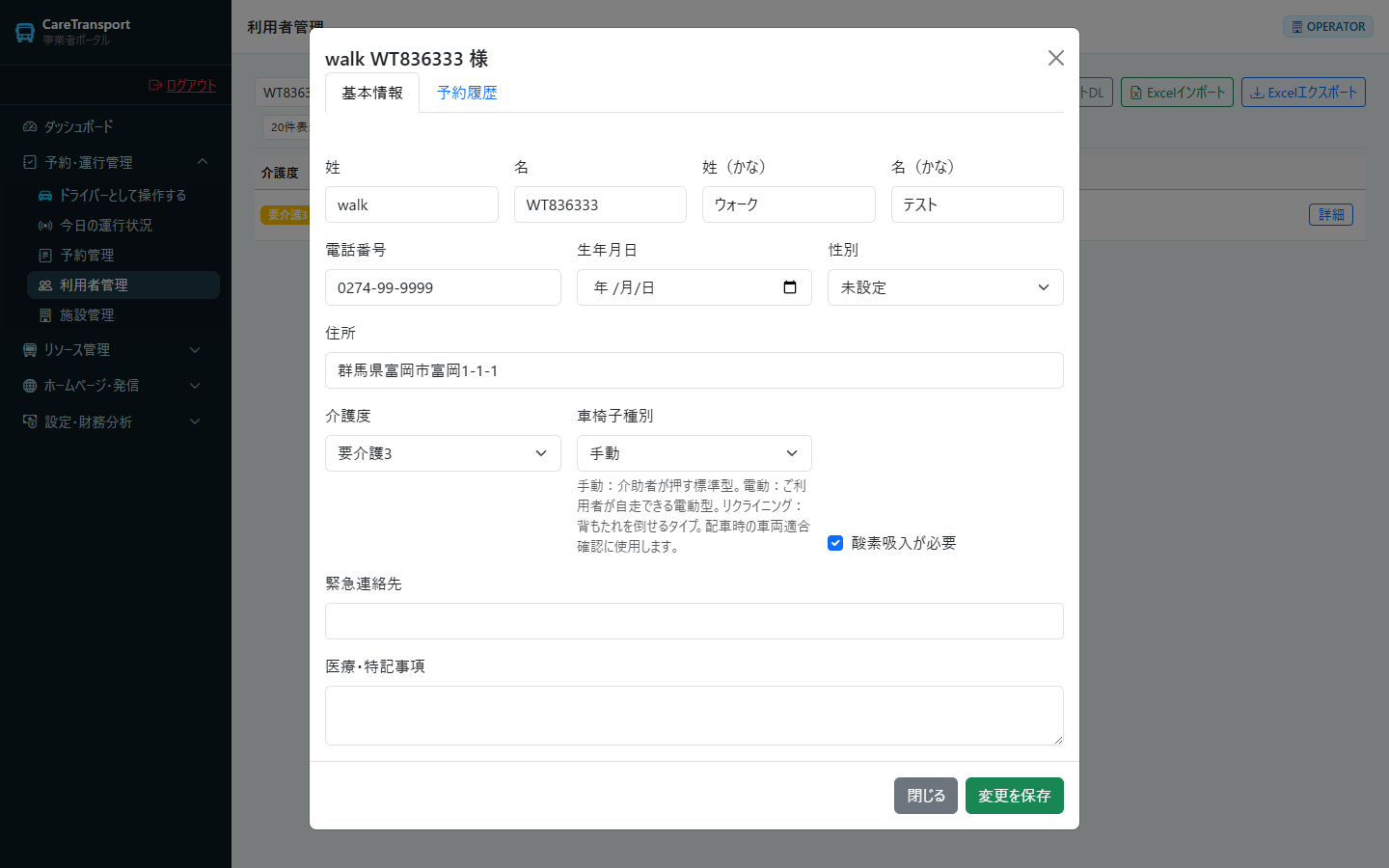Open 今日の運行状況 in the sidebar

tap(123, 225)
